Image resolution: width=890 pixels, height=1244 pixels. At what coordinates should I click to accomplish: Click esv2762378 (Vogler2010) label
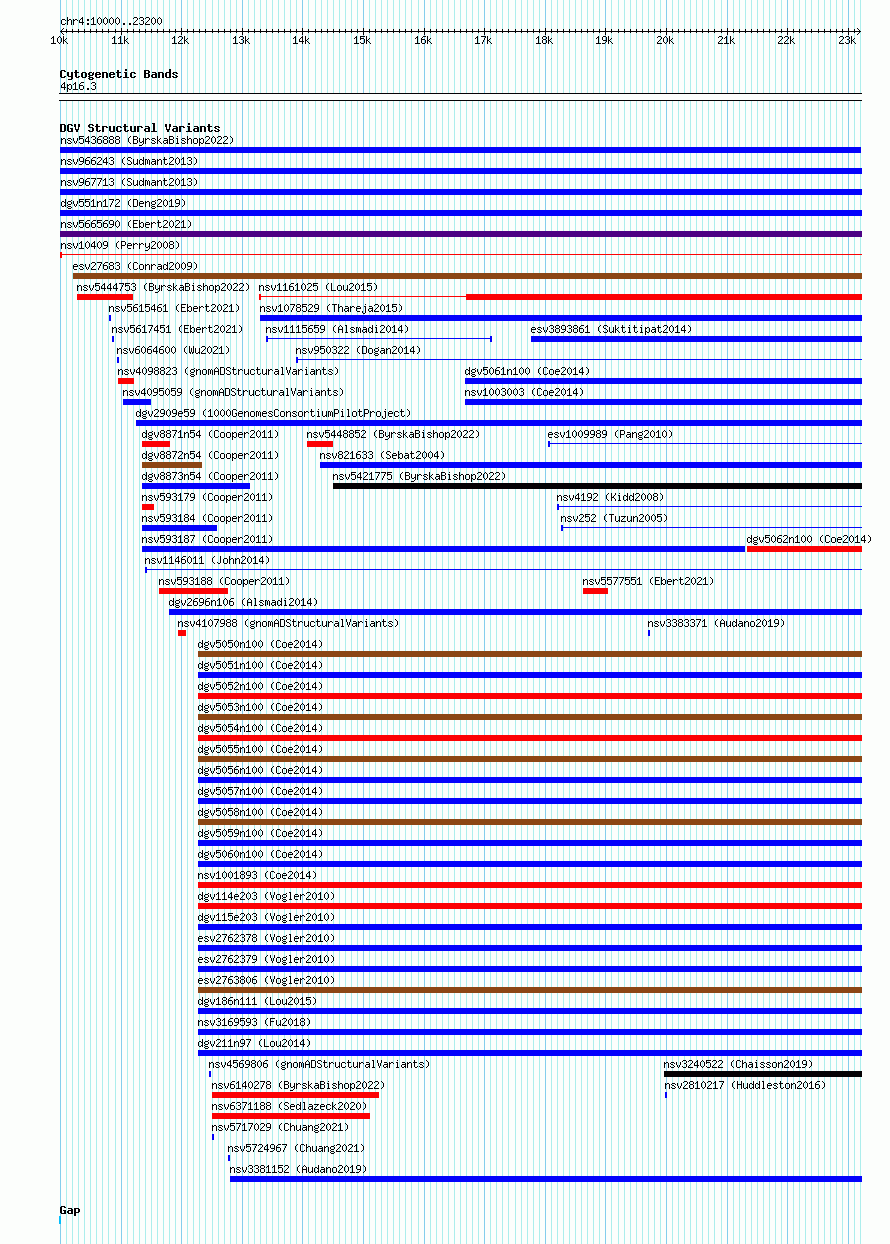click(x=266, y=938)
